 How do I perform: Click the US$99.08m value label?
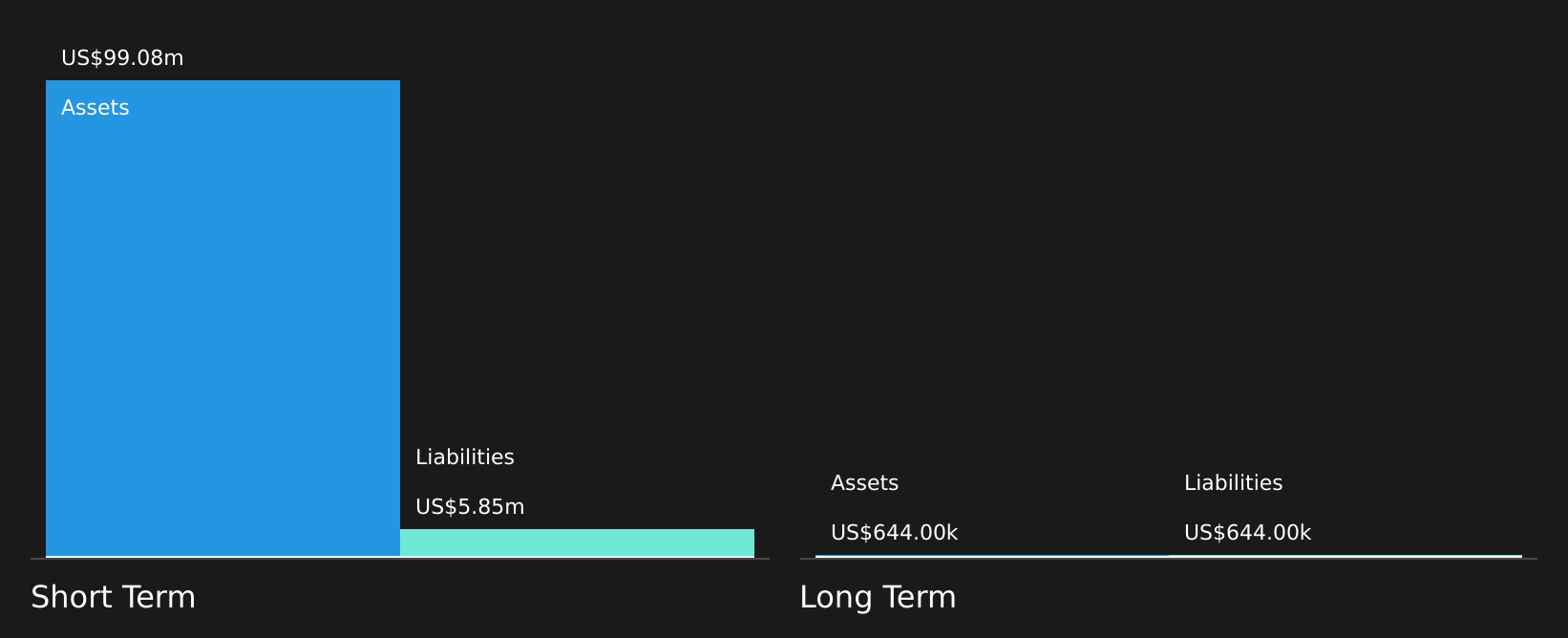[x=122, y=58]
